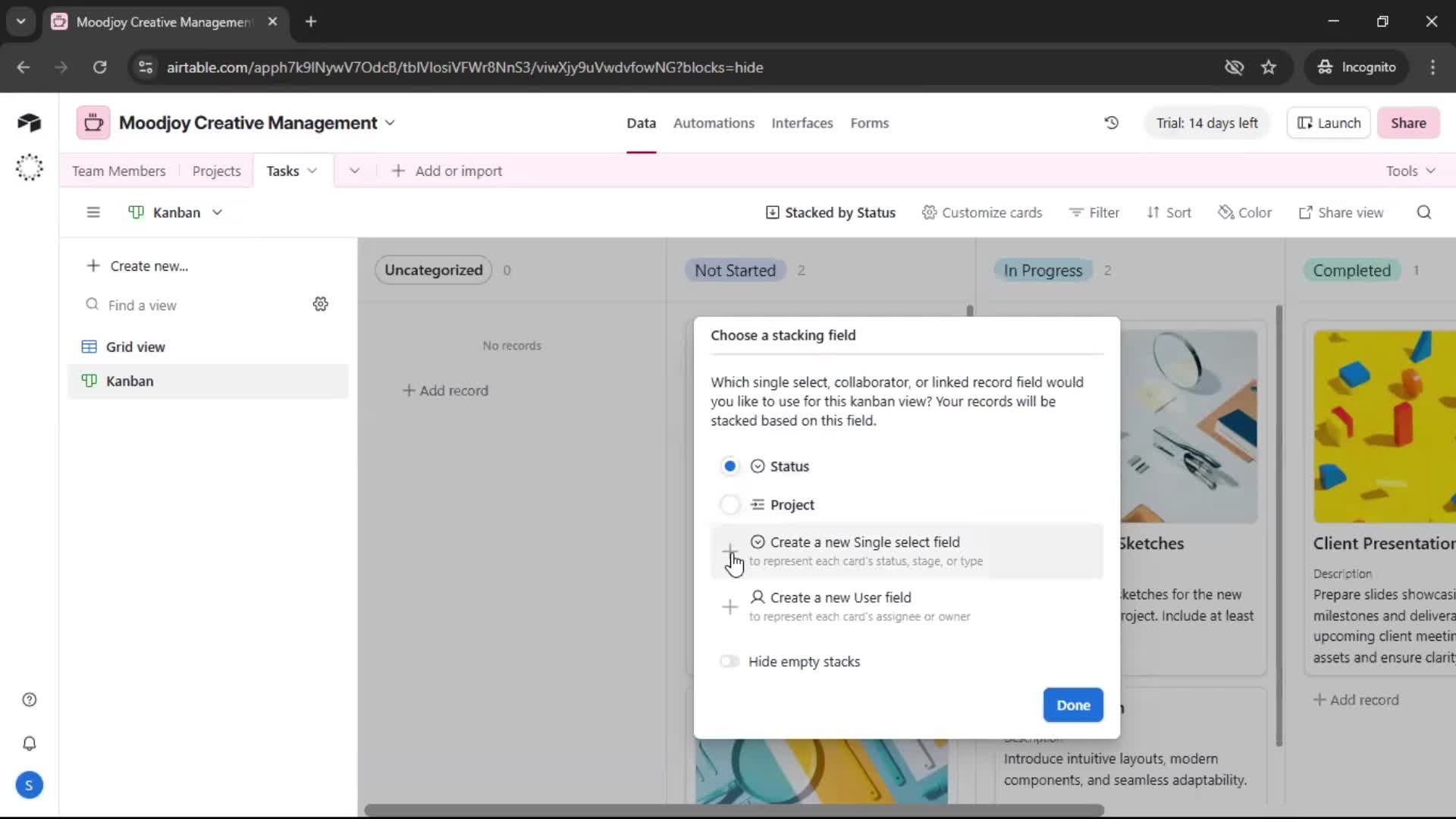Screen dimensions: 1456x819
Task: Click the Launch button
Action: [1329, 123]
